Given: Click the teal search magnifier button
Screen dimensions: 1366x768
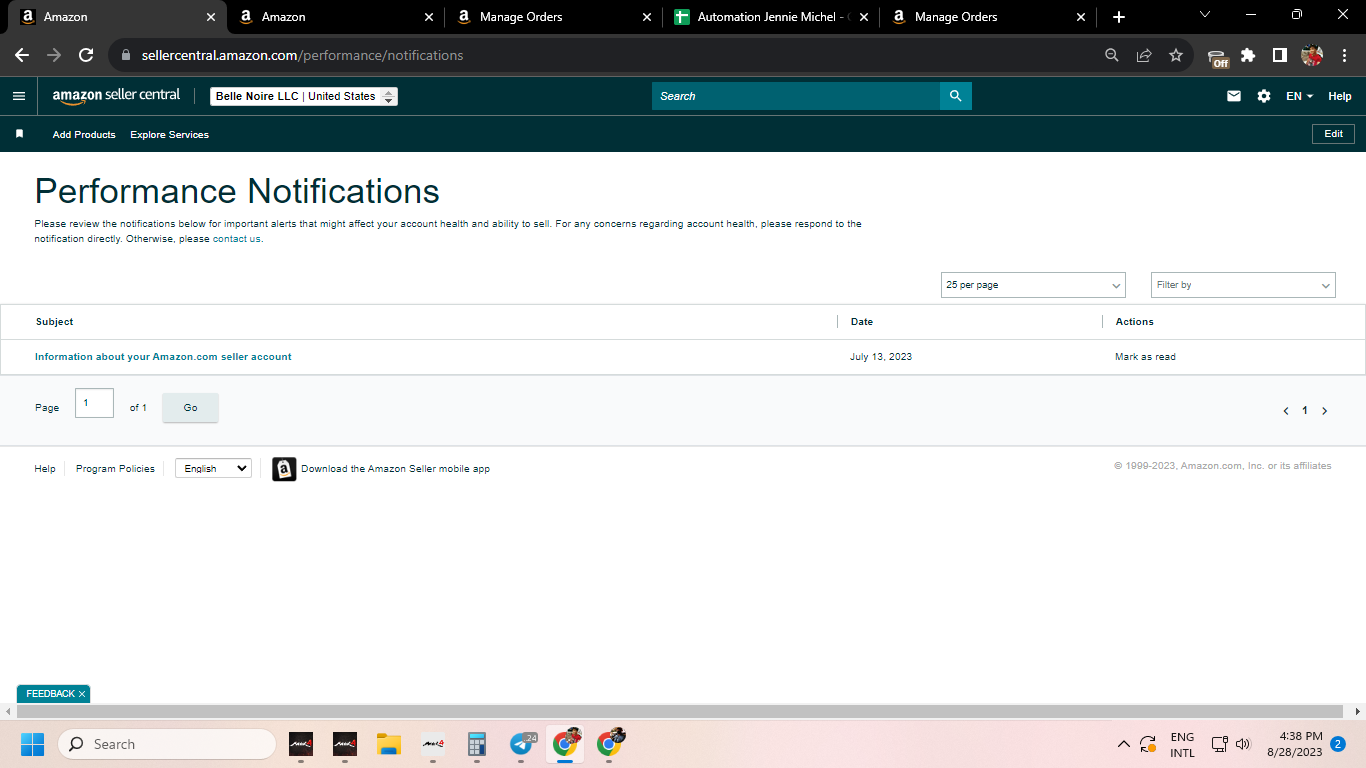Looking at the screenshot, I should coord(956,96).
